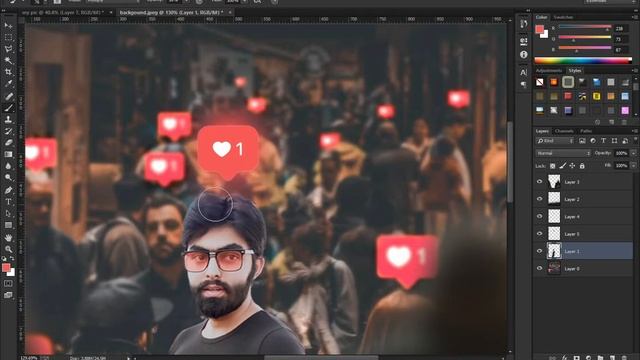This screenshot has height=360, width=640.
Task: Switch to the Channels tab
Action: point(564,131)
